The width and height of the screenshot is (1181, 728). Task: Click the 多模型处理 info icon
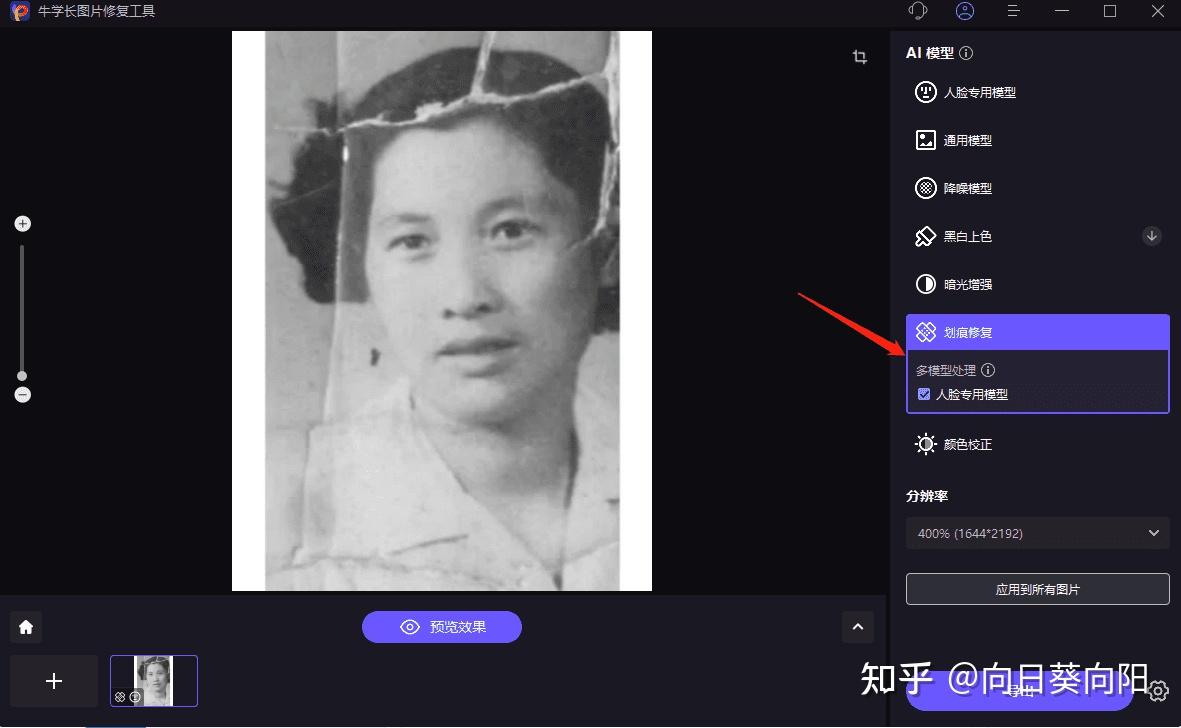988,370
